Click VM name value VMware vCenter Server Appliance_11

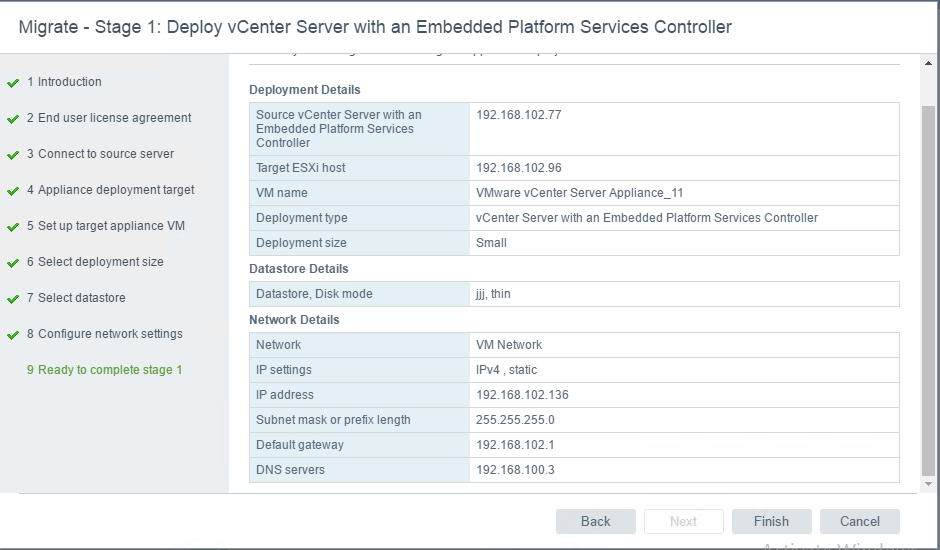(x=579, y=193)
